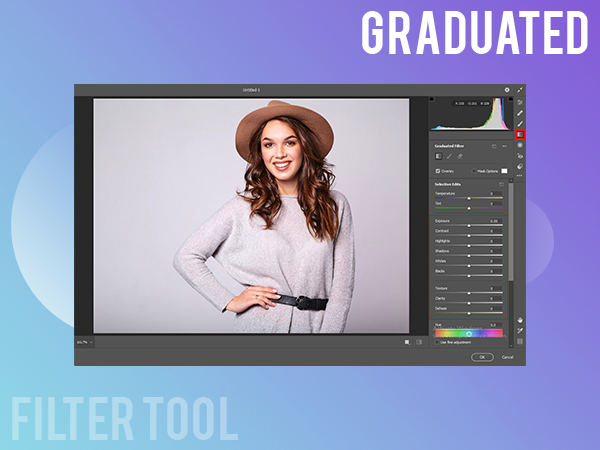
Task: Toggle highlight clipping warning in histogram
Action: (x=510, y=99)
